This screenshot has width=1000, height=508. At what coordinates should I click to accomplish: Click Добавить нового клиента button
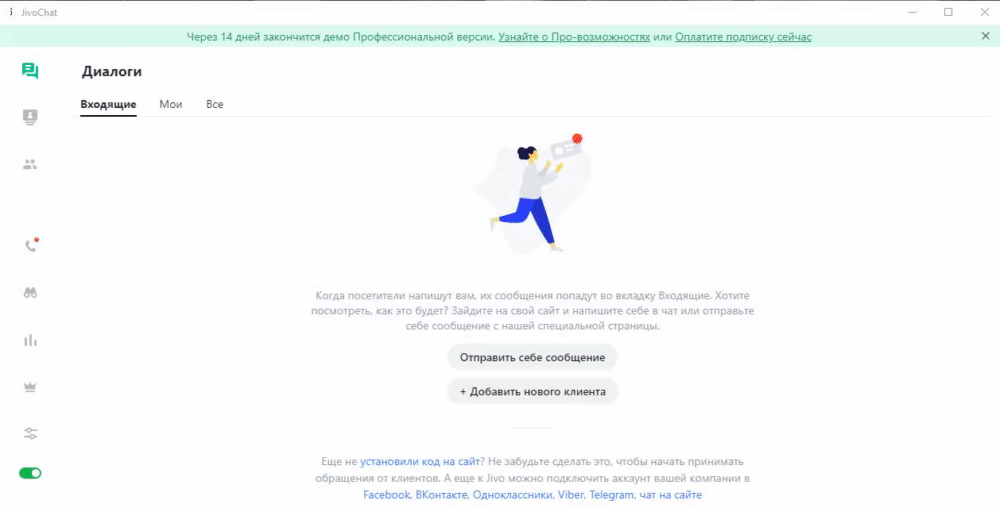tap(533, 391)
